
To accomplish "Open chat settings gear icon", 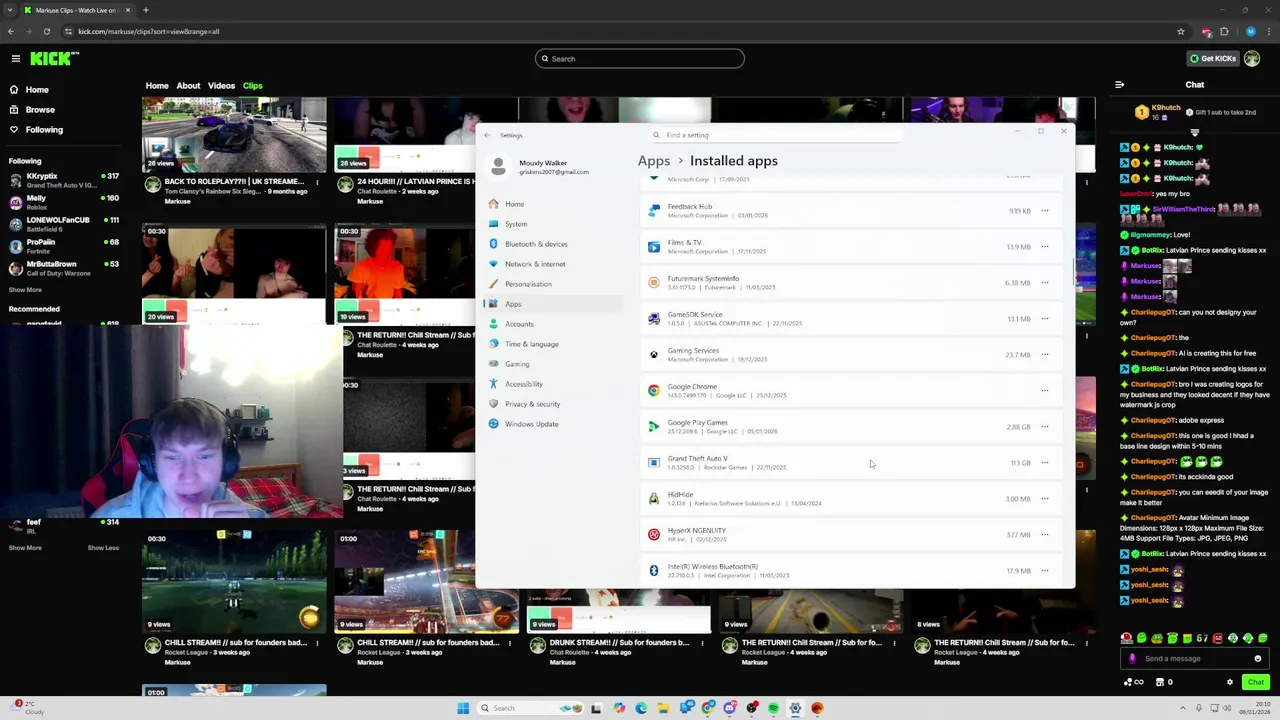I will tap(1230, 683).
